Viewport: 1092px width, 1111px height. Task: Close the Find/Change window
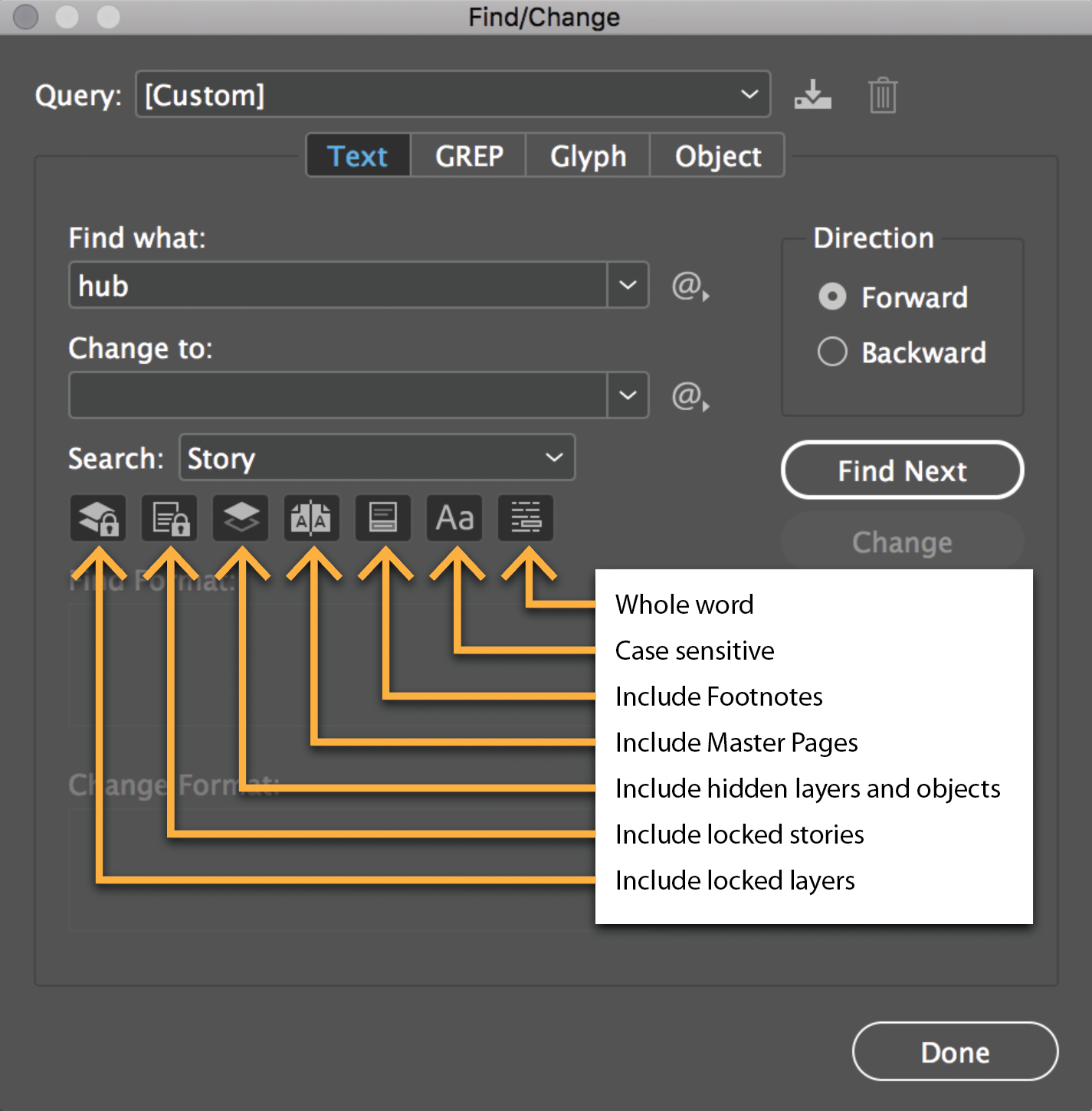[26, 16]
